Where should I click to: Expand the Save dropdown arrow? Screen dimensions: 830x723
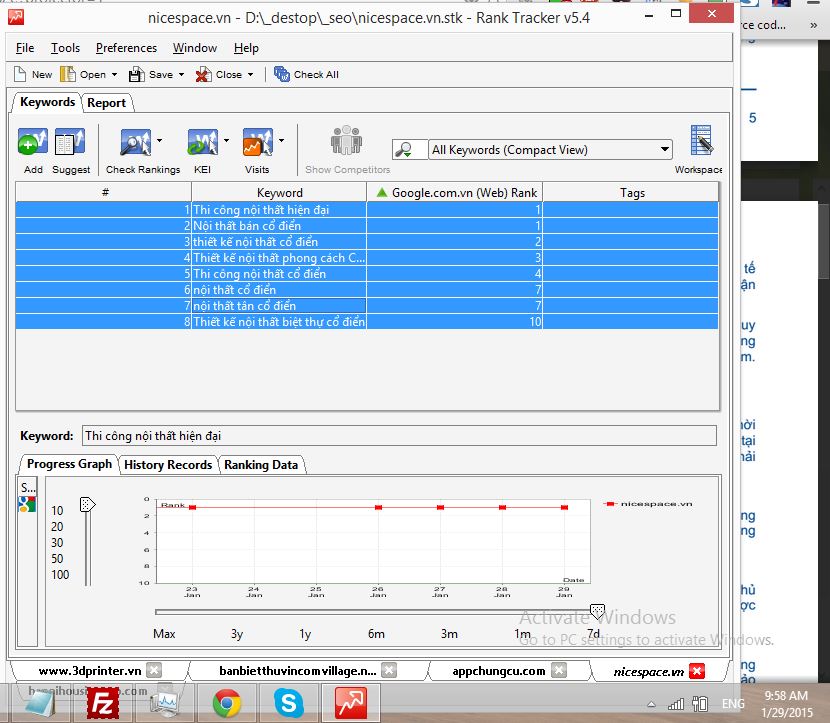tap(181, 75)
